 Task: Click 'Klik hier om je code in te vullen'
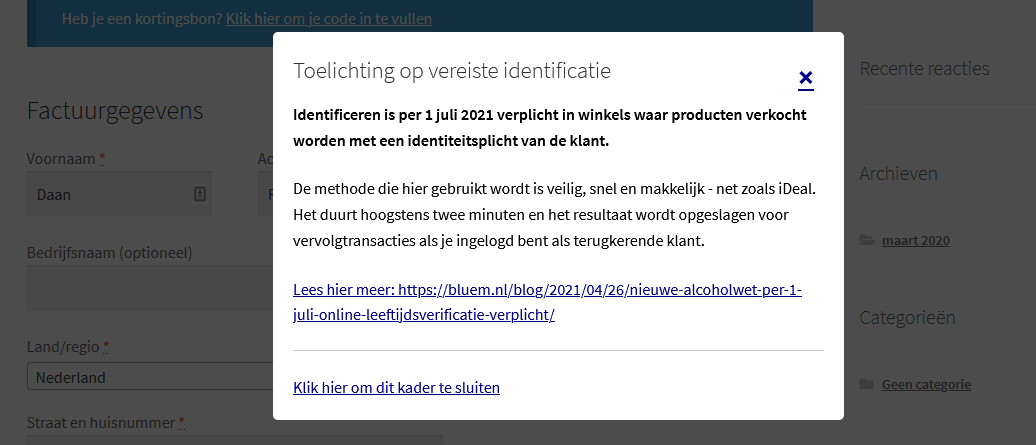(329, 19)
